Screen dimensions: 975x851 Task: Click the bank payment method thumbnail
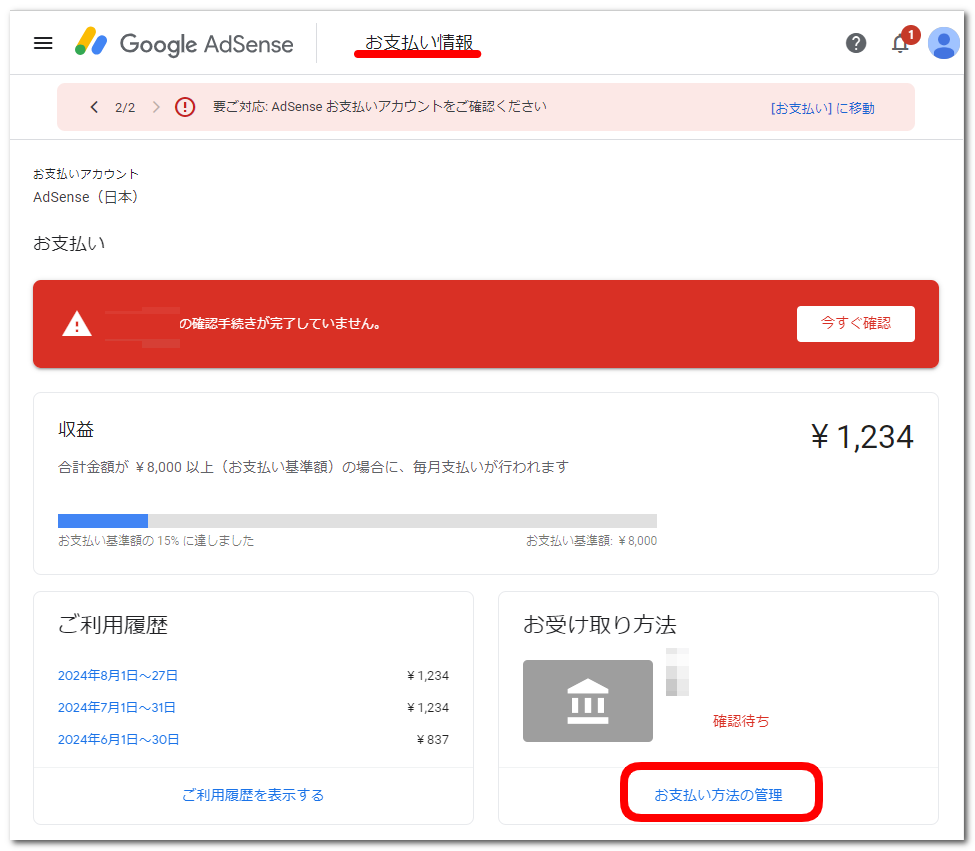click(x=588, y=701)
